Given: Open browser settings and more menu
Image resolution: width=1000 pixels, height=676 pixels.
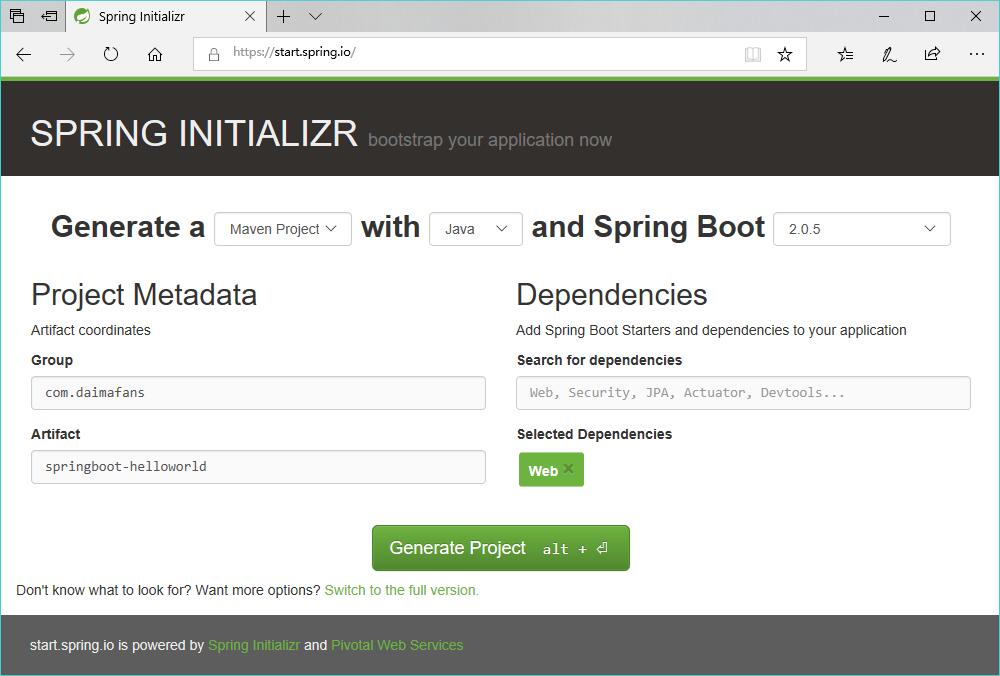Looking at the screenshot, I should [977, 54].
